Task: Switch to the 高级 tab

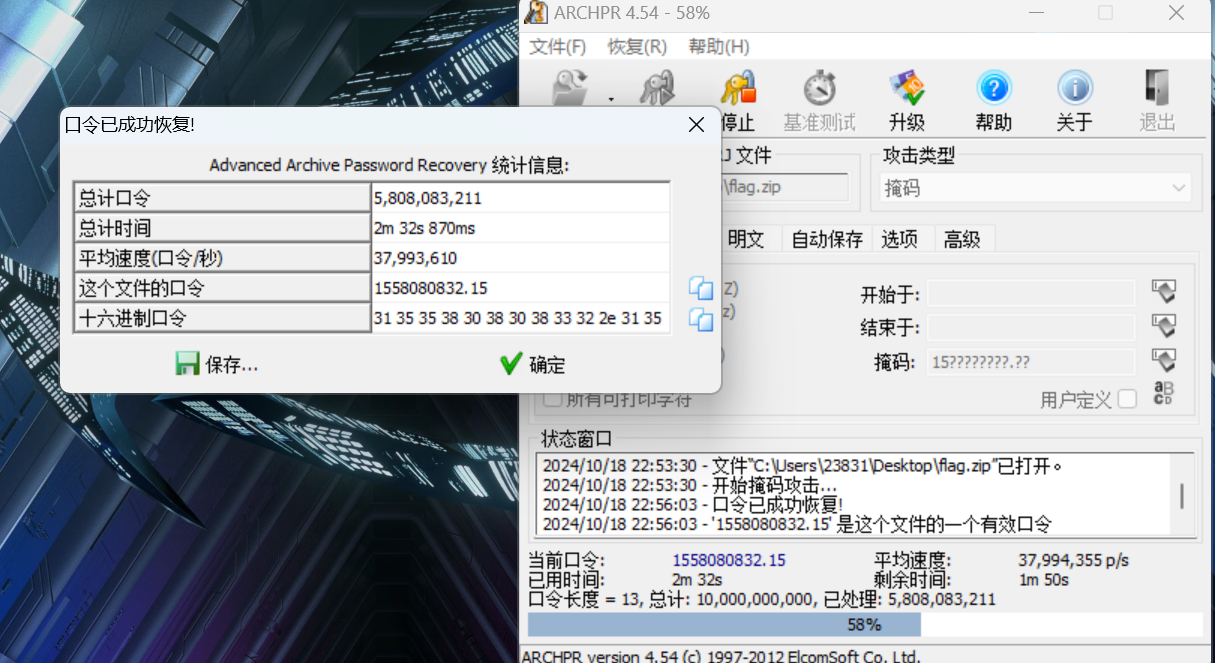Action: pyautogui.click(x=962, y=239)
